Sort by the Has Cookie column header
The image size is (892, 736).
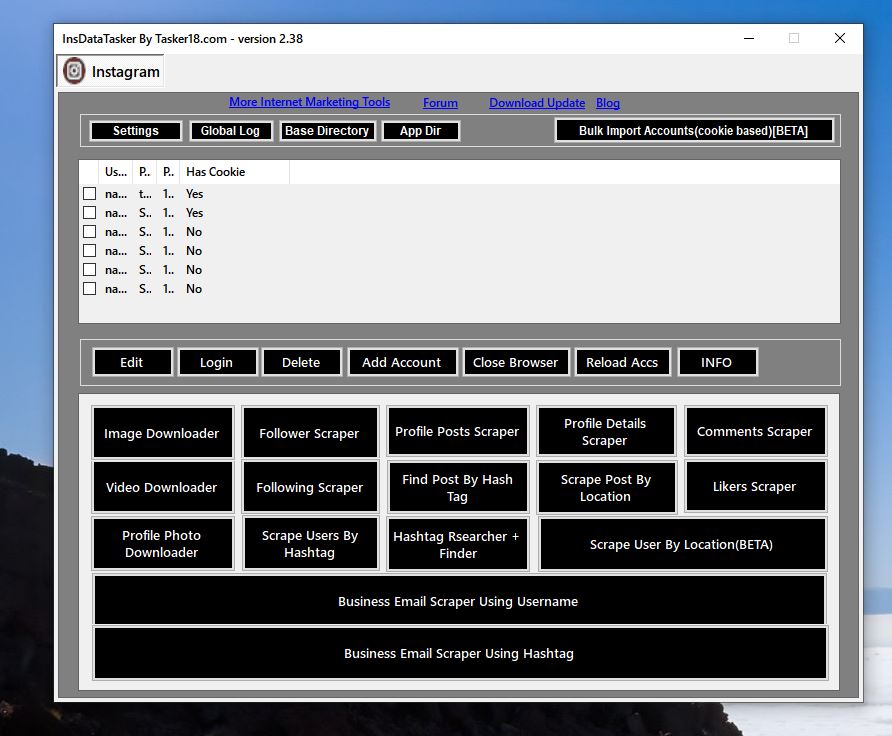234,172
